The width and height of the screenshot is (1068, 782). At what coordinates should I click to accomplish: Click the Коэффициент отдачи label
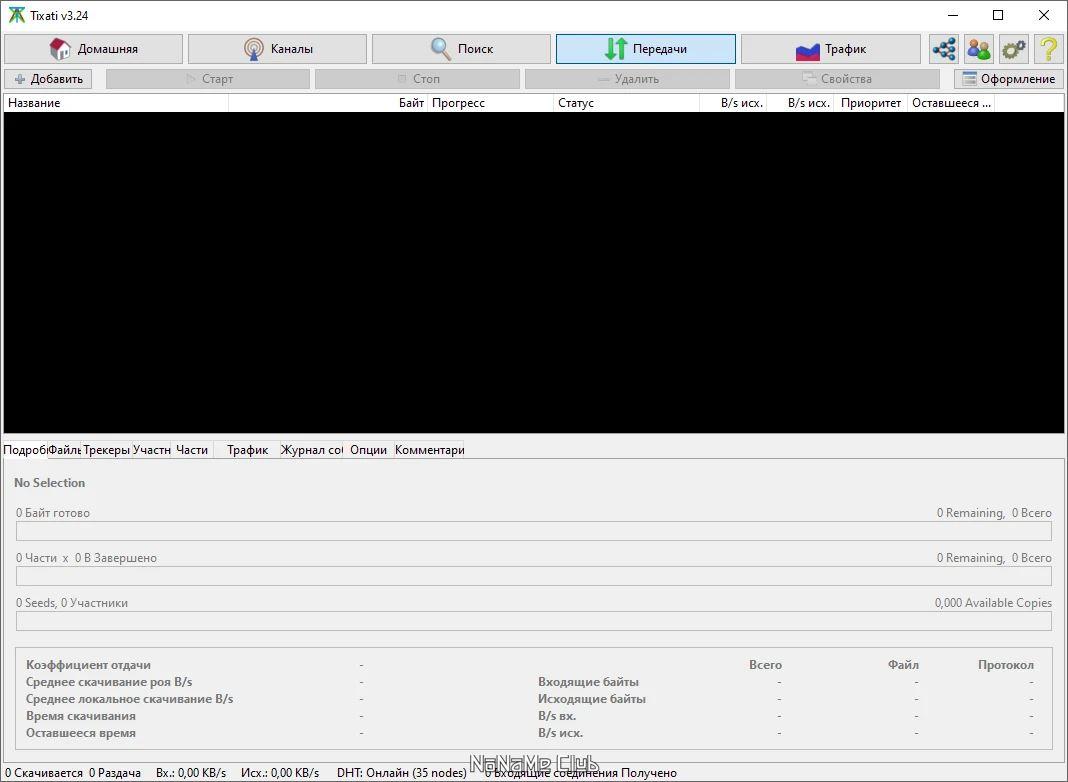pyautogui.click(x=89, y=665)
